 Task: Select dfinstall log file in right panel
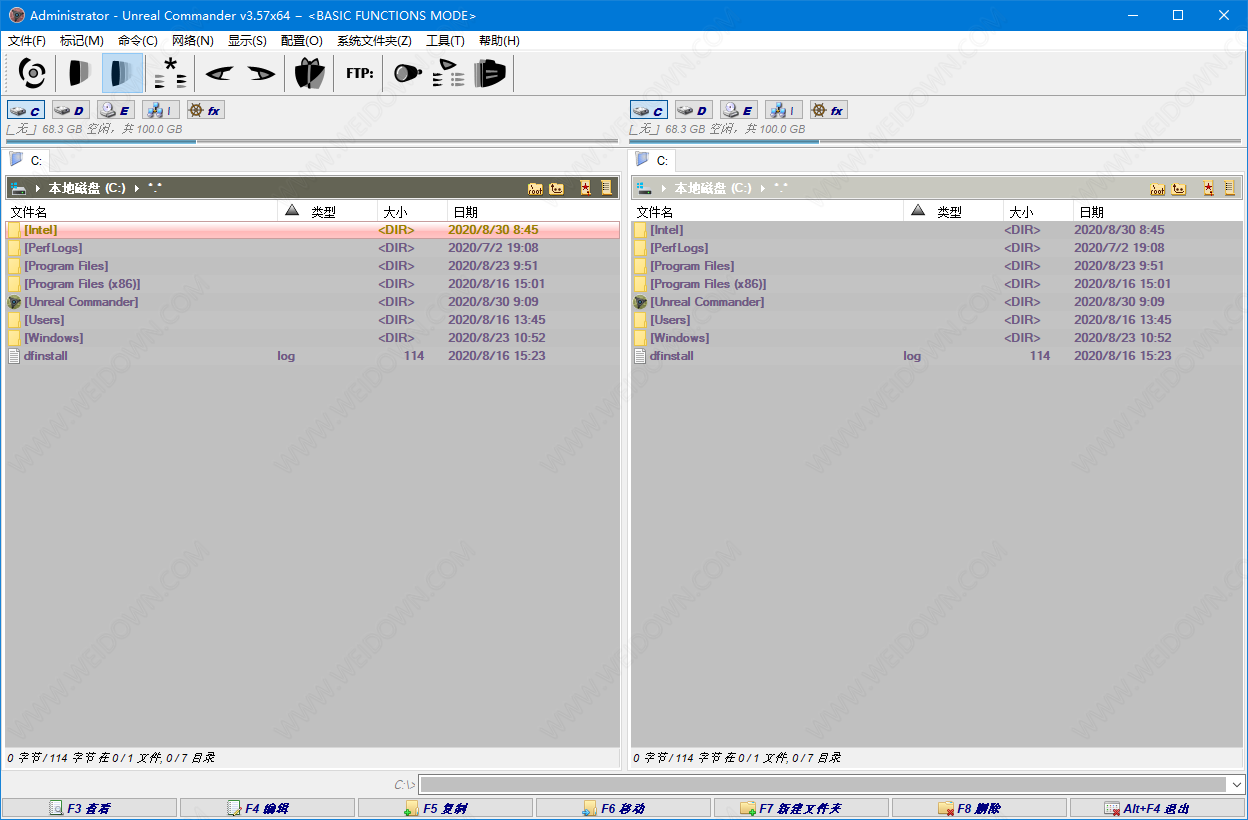pyautogui.click(x=937, y=356)
